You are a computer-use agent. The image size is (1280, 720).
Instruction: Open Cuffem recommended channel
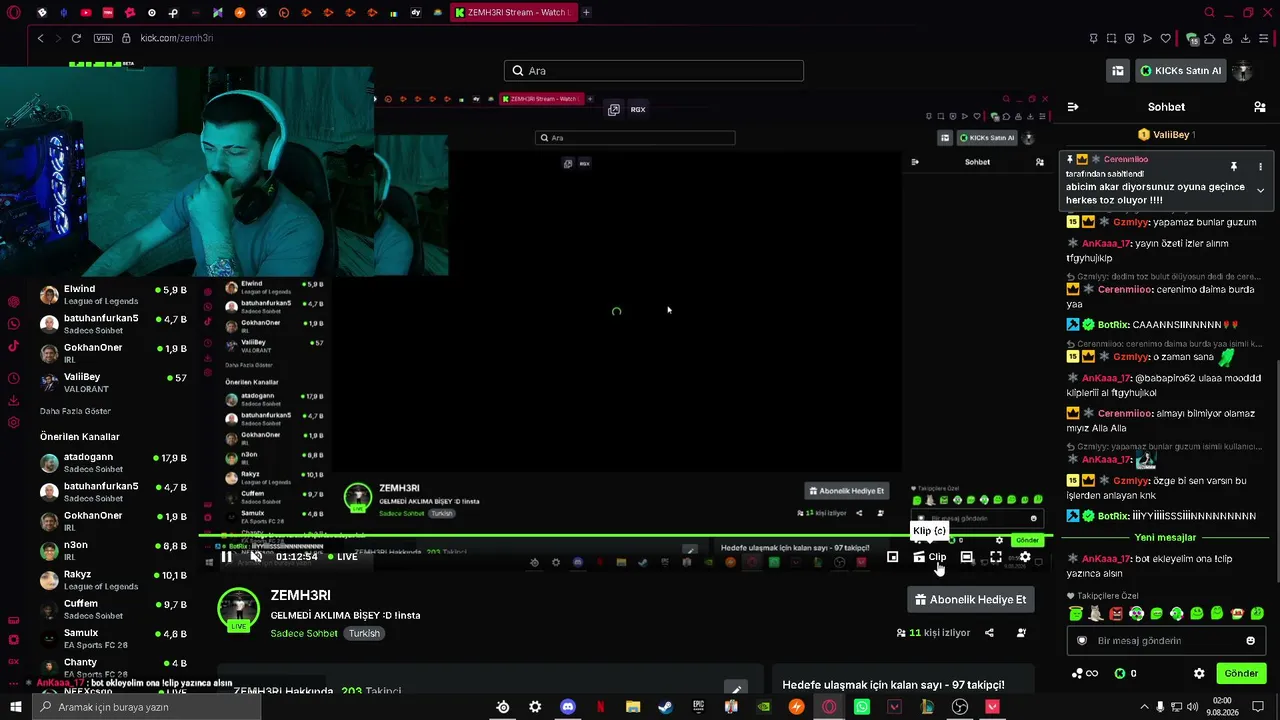(x=113, y=609)
